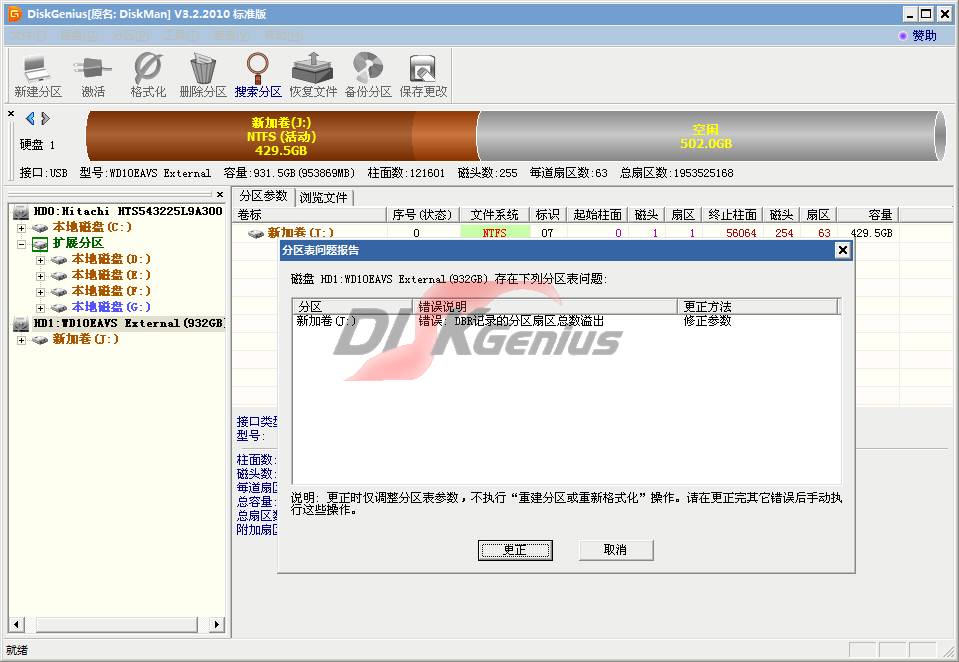Sort by the 文件系统 column header
This screenshot has height=662, width=959.
pyautogui.click(x=494, y=215)
